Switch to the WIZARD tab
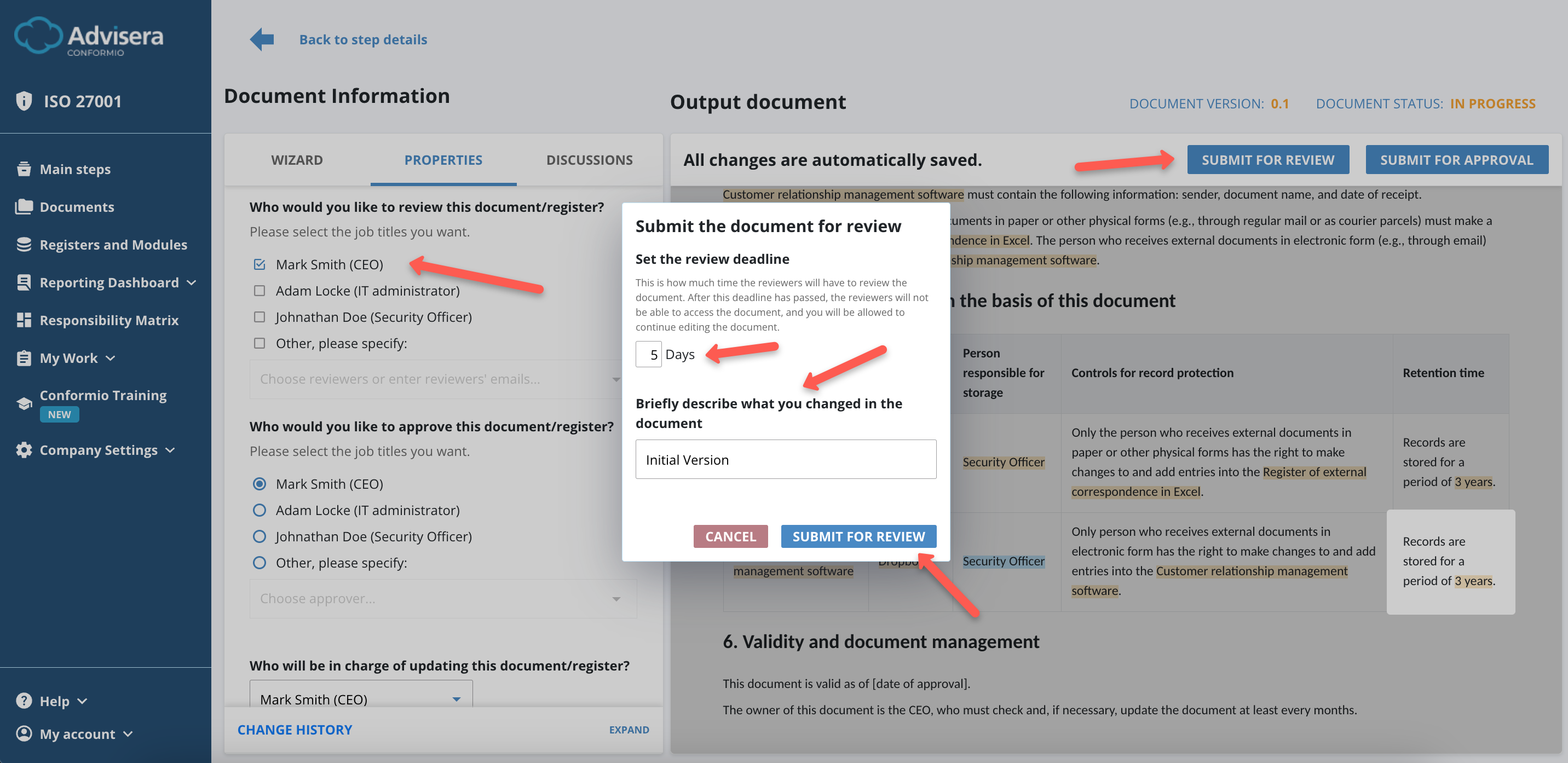 (296, 159)
